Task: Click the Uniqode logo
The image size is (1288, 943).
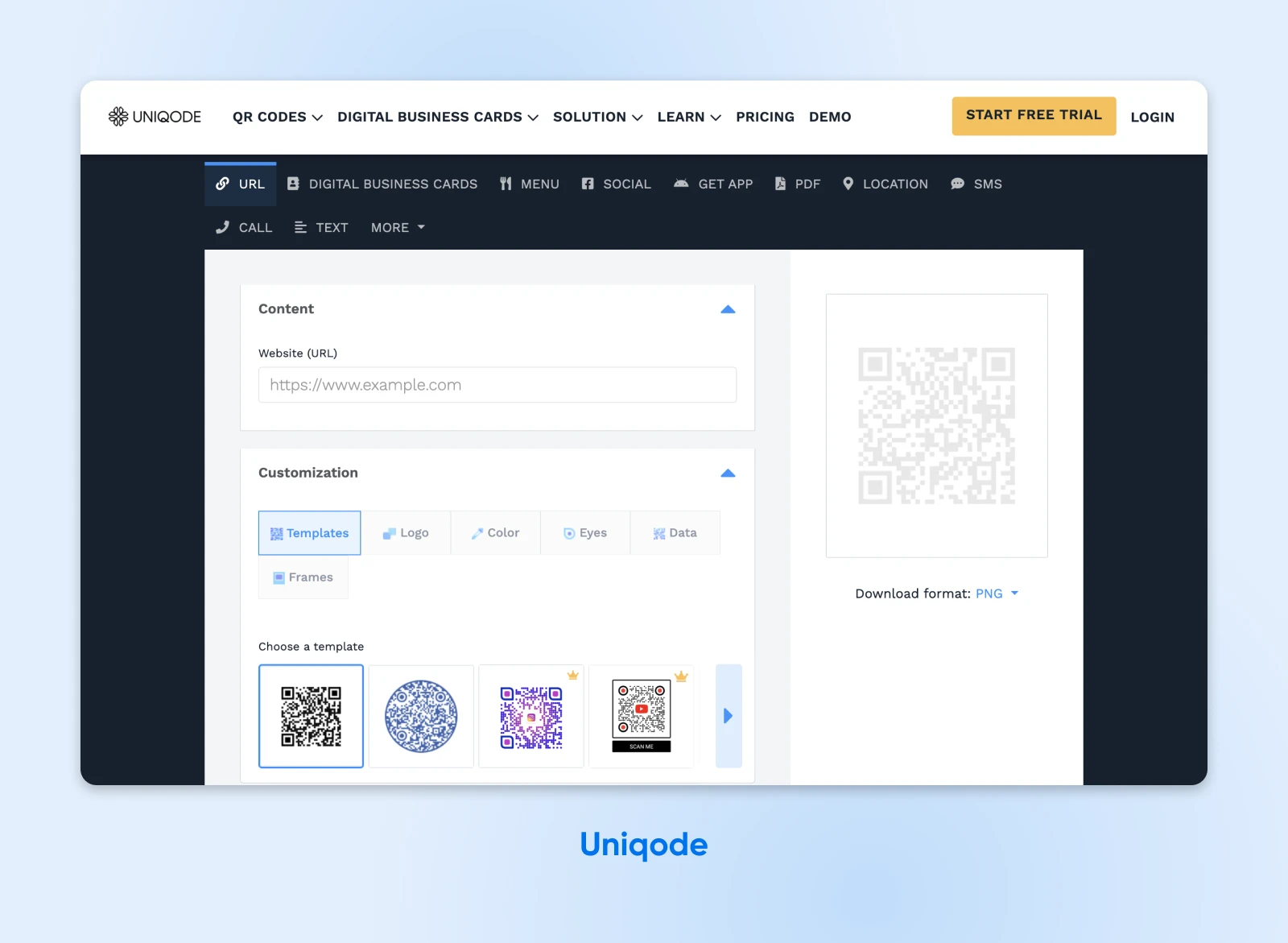Action: (x=155, y=117)
